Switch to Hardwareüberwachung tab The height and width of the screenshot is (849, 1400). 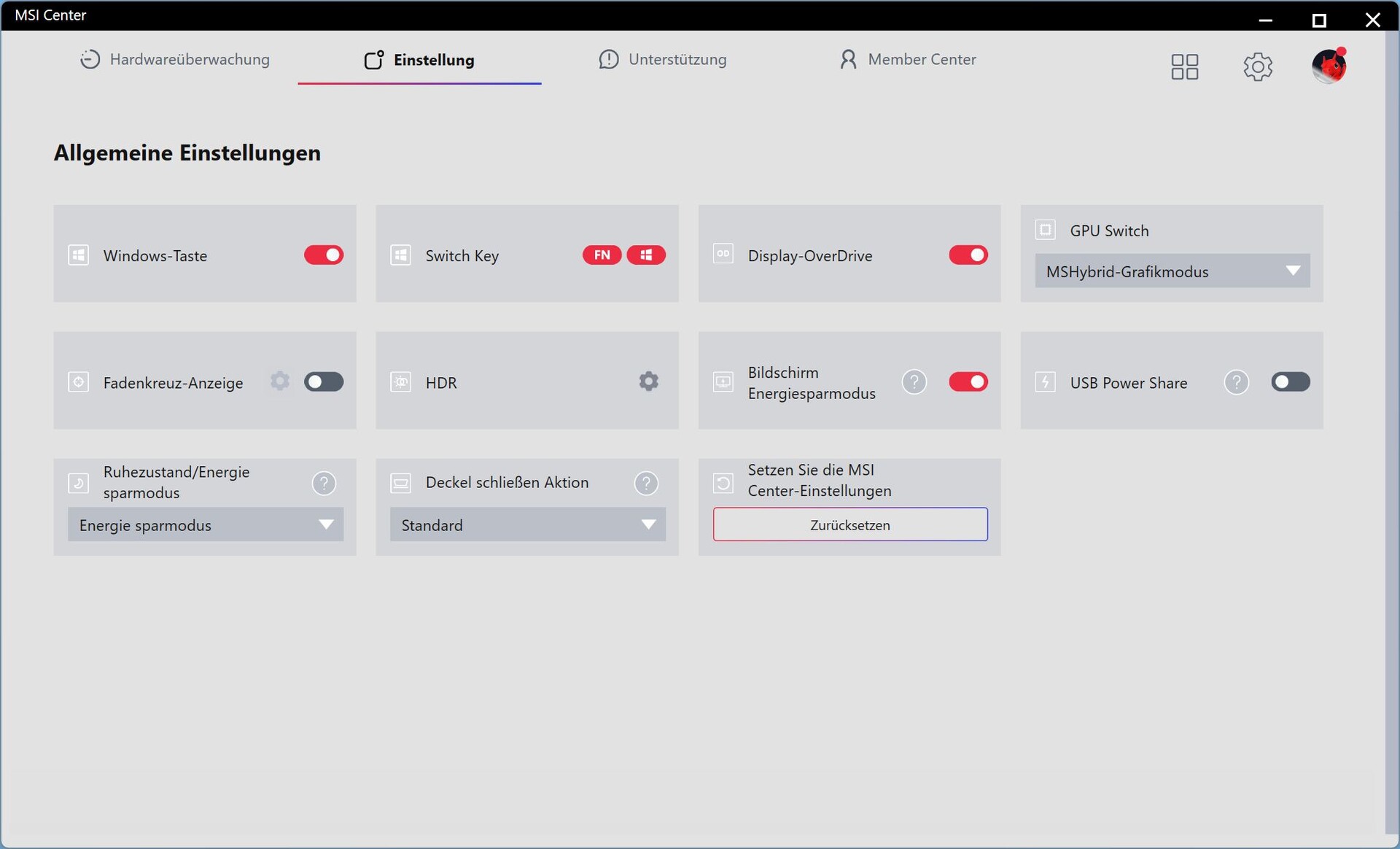pos(175,60)
